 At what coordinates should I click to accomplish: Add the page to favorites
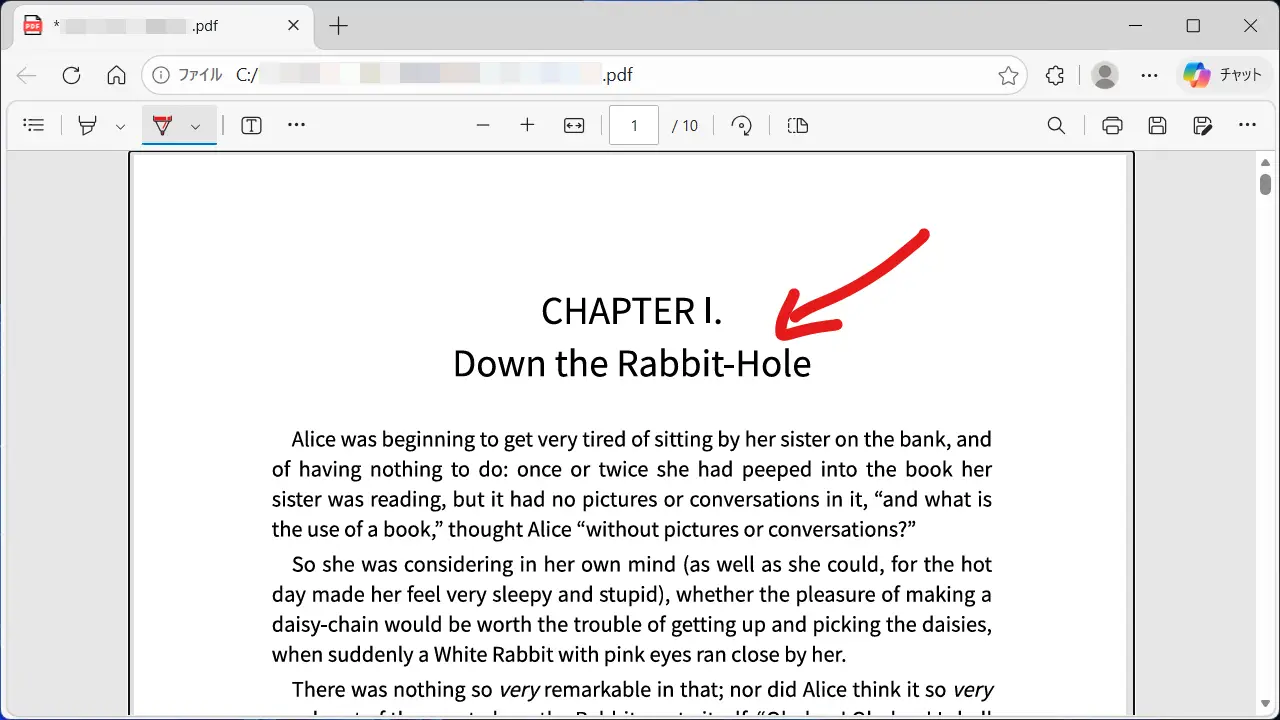click(1008, 75)
